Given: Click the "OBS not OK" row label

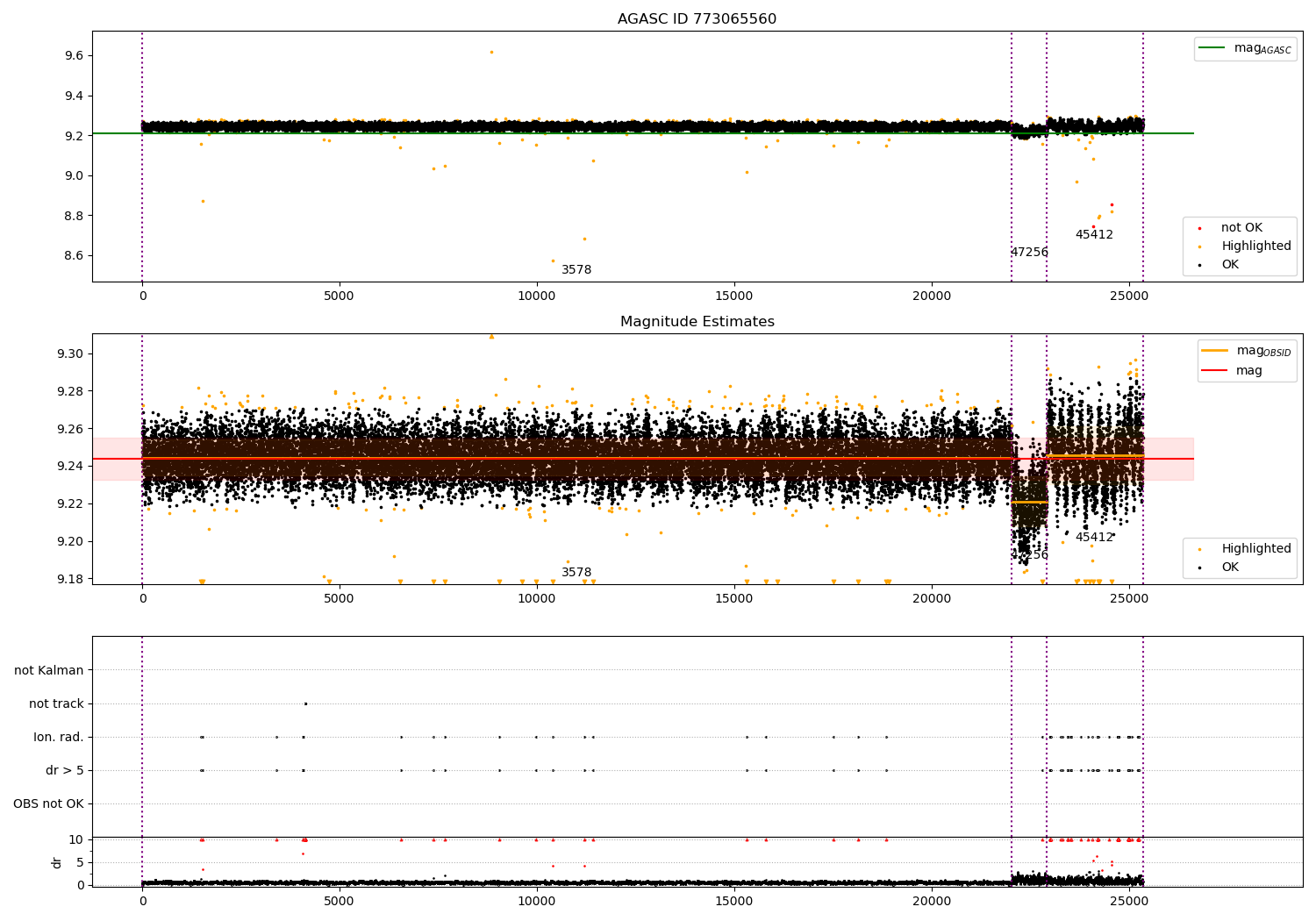Looking at the screenshot, I should point(49,804).
